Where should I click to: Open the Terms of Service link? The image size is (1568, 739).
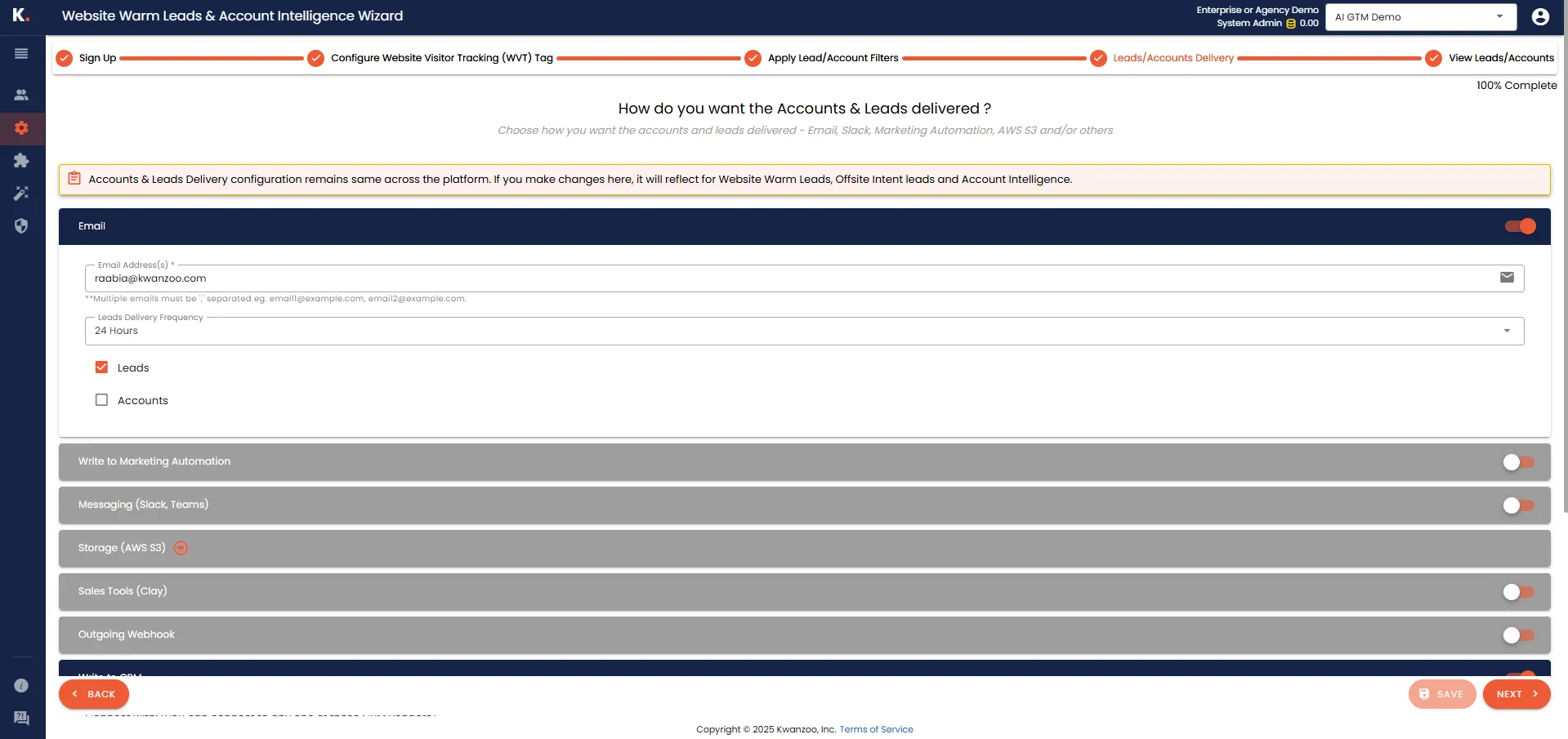coord(876,729)
